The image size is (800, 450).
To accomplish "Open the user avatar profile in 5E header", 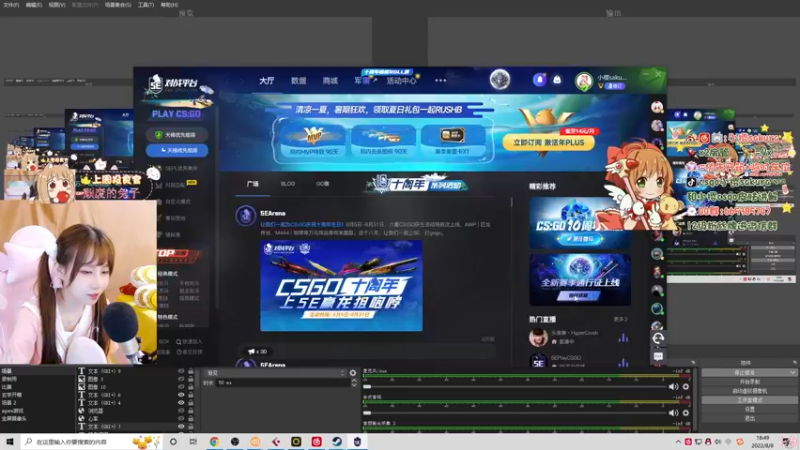I will click(x=584, y=81).
